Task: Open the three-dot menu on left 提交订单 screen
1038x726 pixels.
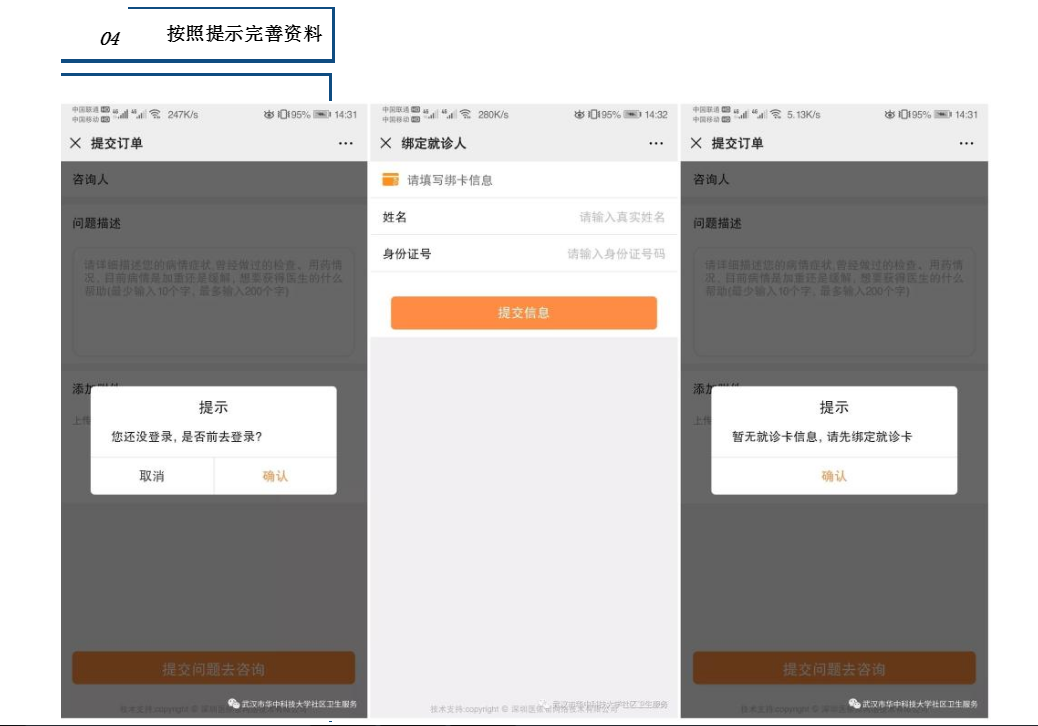Action: tap(345, 143)
